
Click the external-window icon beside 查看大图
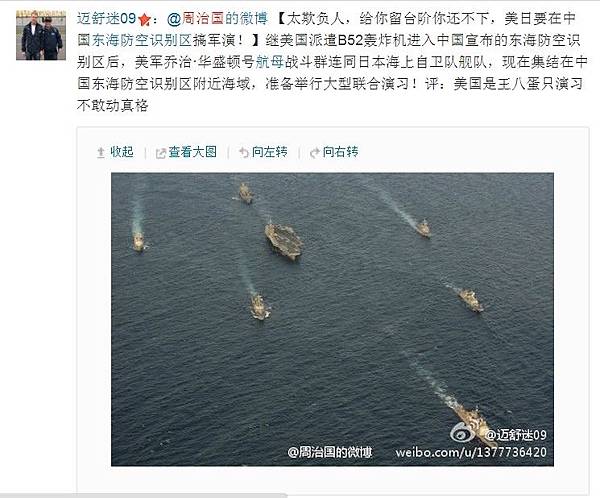[161, 153]
